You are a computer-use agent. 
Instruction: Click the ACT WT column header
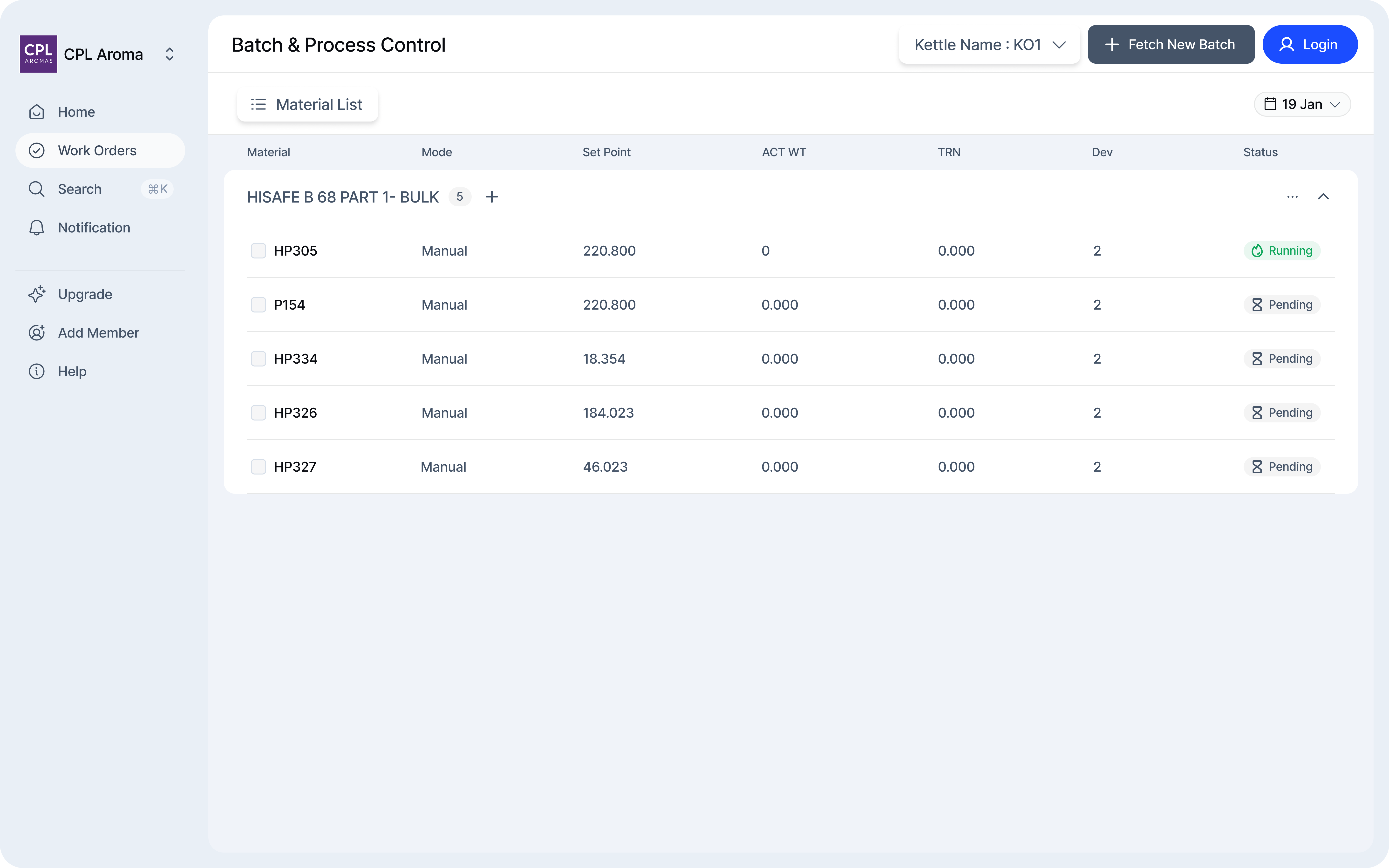pyautogui.click(x=784, y=152)
